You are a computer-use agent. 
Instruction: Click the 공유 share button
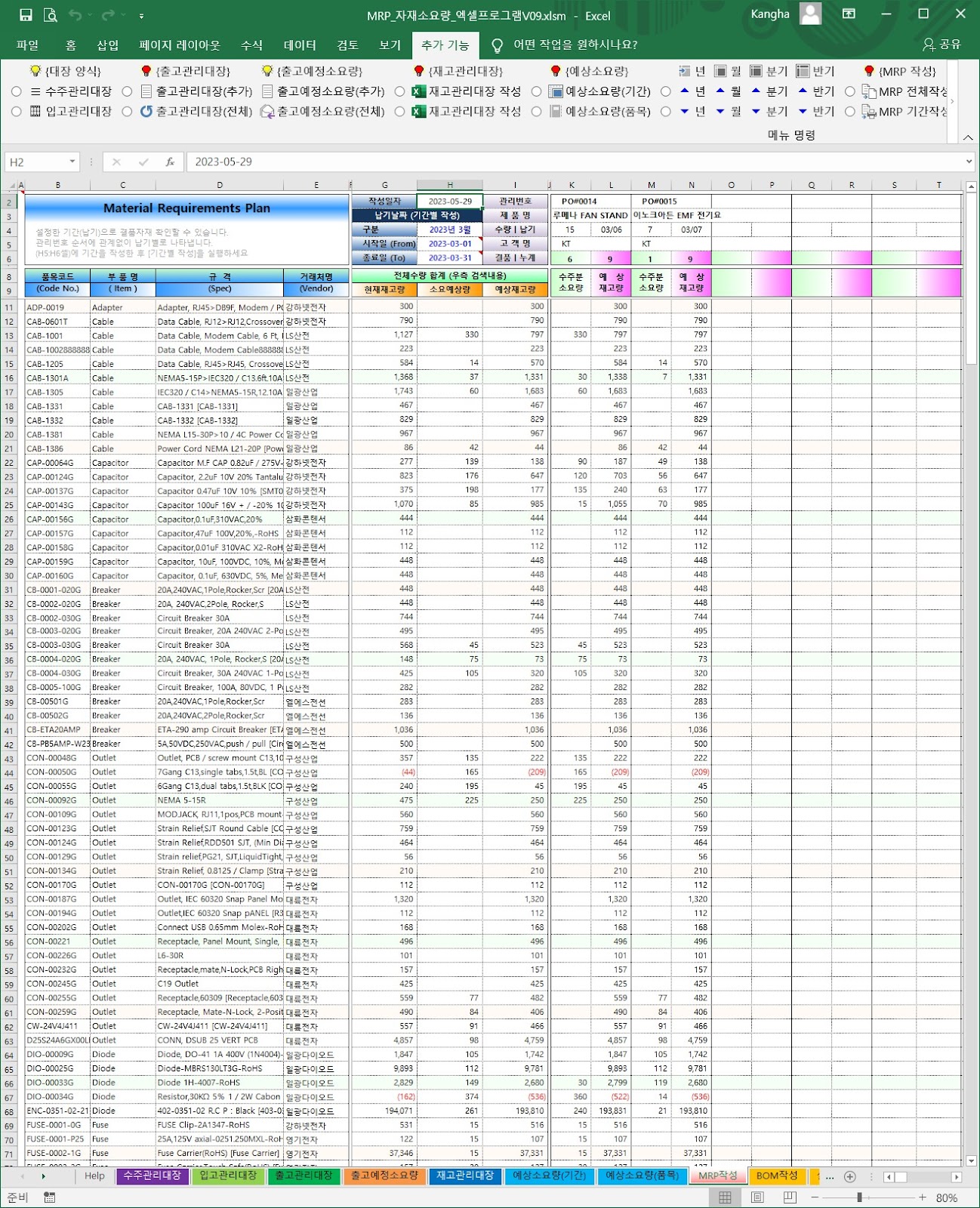tap(942, 45)
